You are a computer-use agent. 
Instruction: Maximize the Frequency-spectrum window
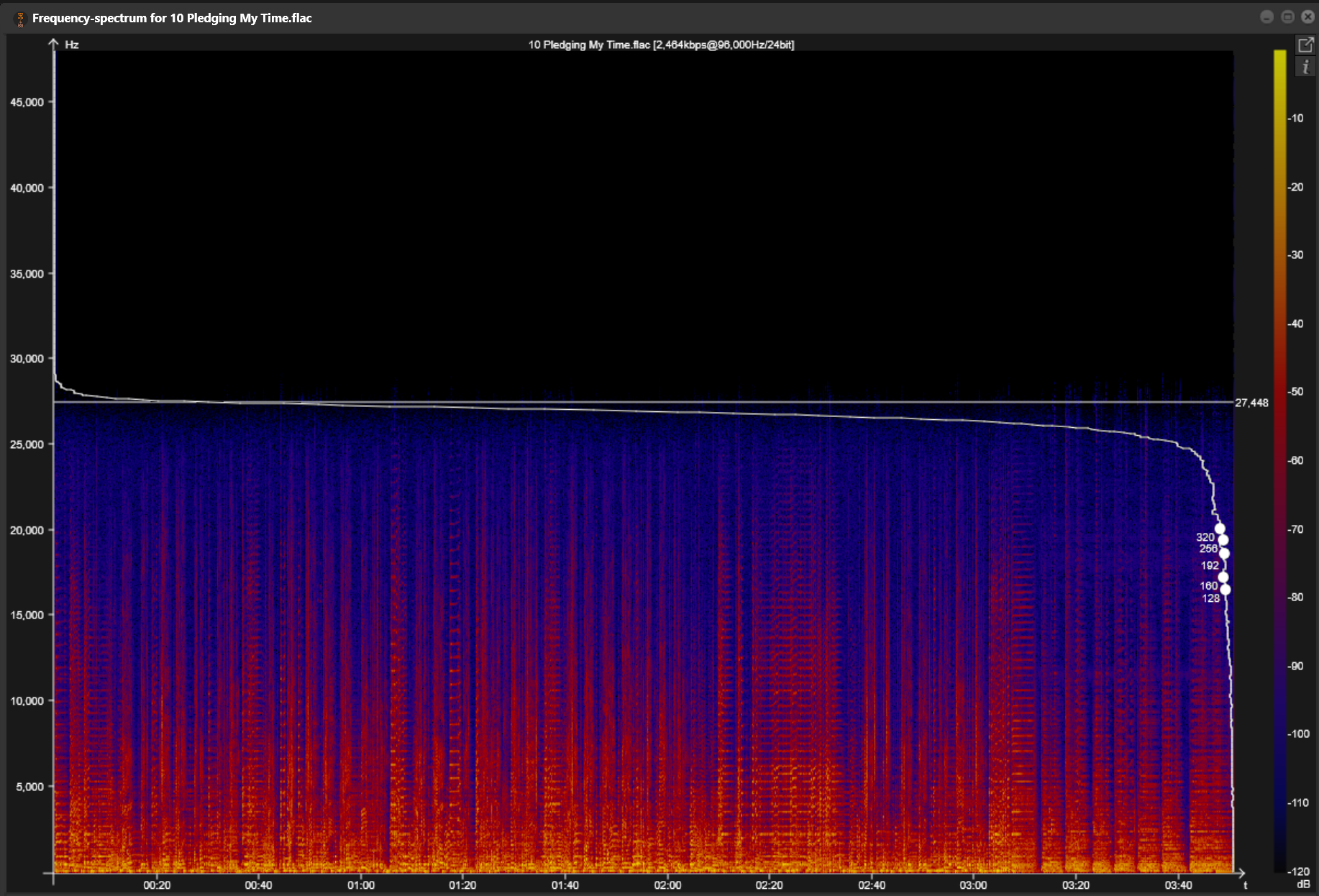1287,17
